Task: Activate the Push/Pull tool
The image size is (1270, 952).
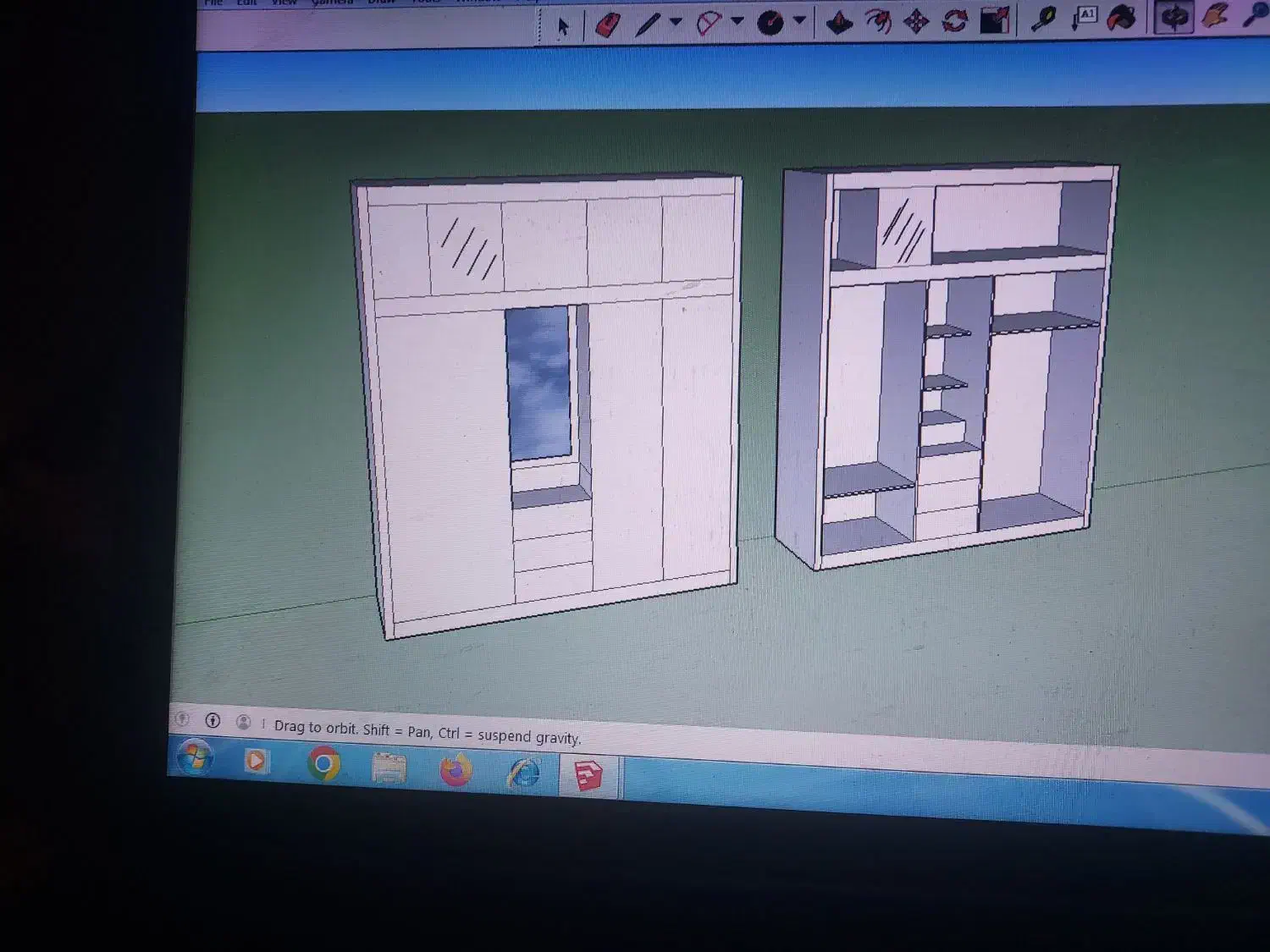Action: [x=839, y=22]
